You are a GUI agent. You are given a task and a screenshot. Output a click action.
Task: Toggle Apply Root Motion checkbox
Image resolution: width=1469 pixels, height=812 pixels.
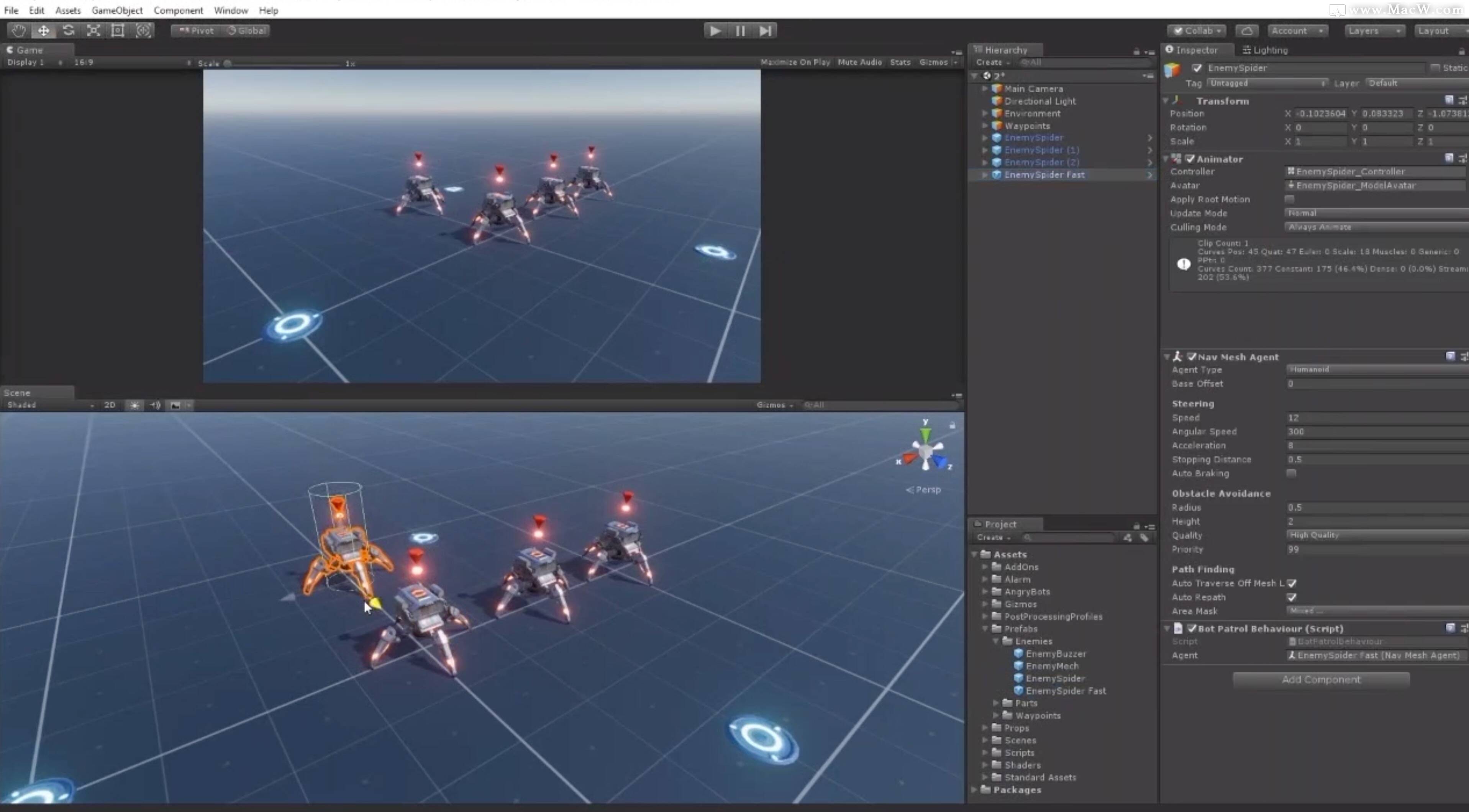coord(1289,199)
